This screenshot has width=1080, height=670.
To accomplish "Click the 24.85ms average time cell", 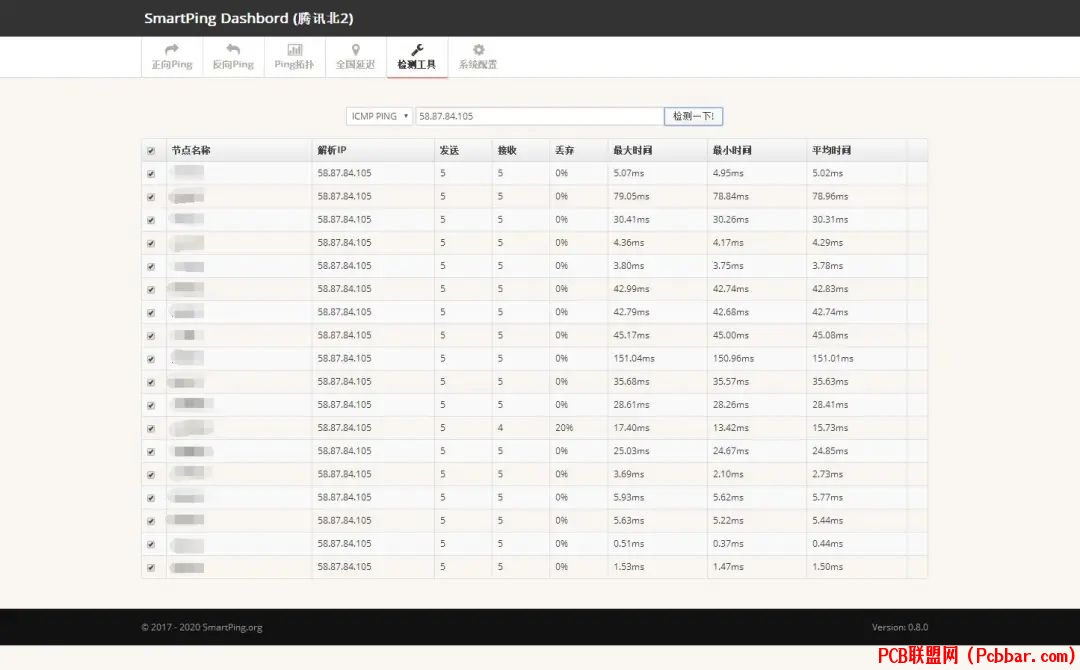I will (x=829, y=451).
